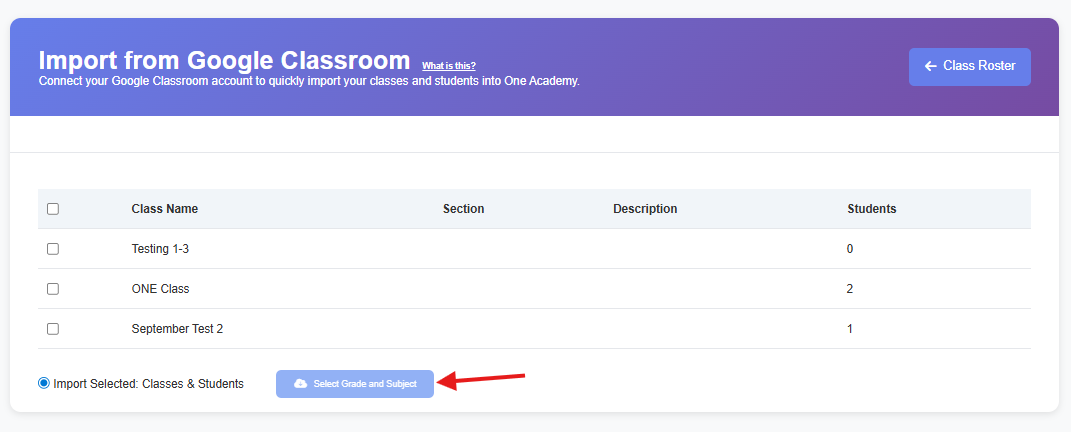Click the Testing 1-3 class name

tap(160, 249)
